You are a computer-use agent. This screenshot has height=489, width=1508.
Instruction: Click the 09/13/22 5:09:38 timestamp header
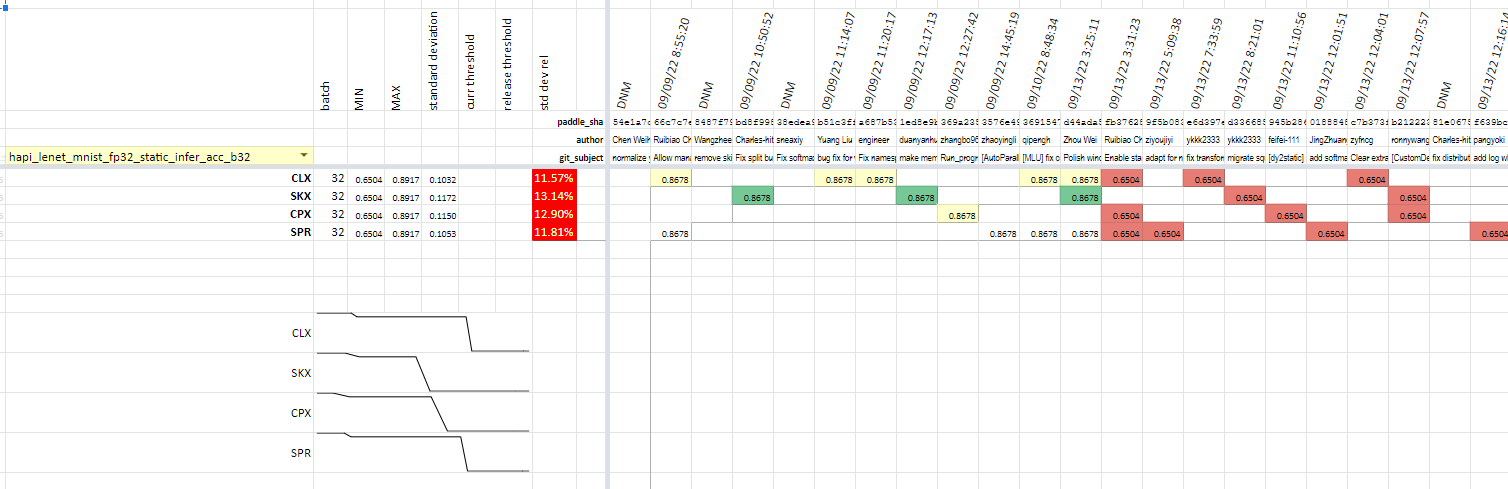(1165, 63)
